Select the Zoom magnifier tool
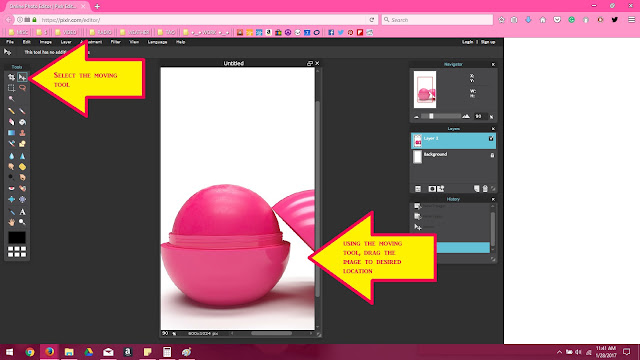 [22, 222]
